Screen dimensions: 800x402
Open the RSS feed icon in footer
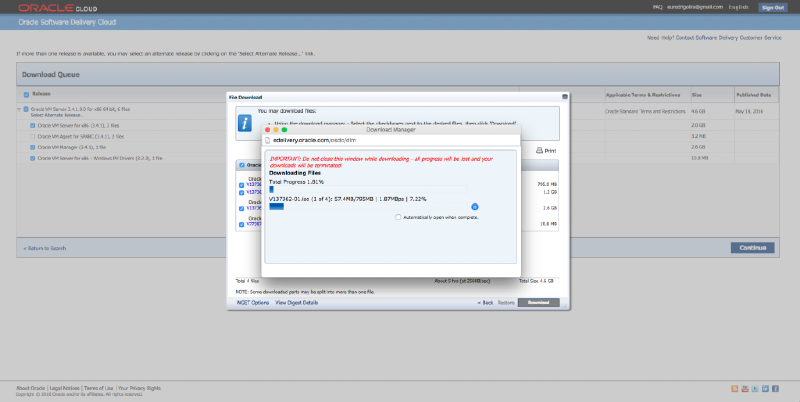pyautogui.click(x=735, y=387)
